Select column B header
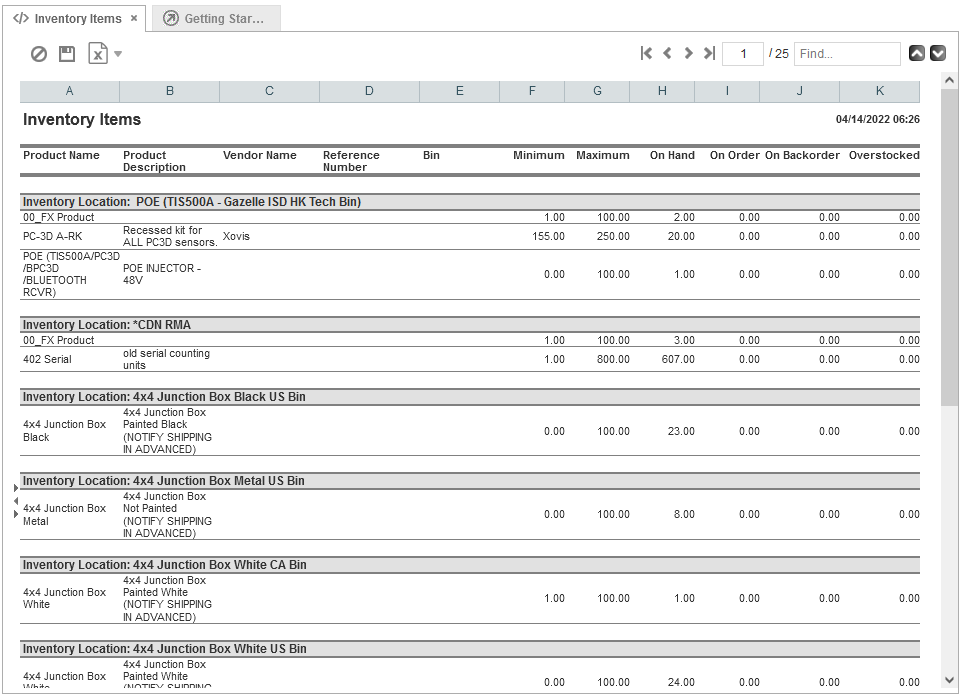 [170, 91]
